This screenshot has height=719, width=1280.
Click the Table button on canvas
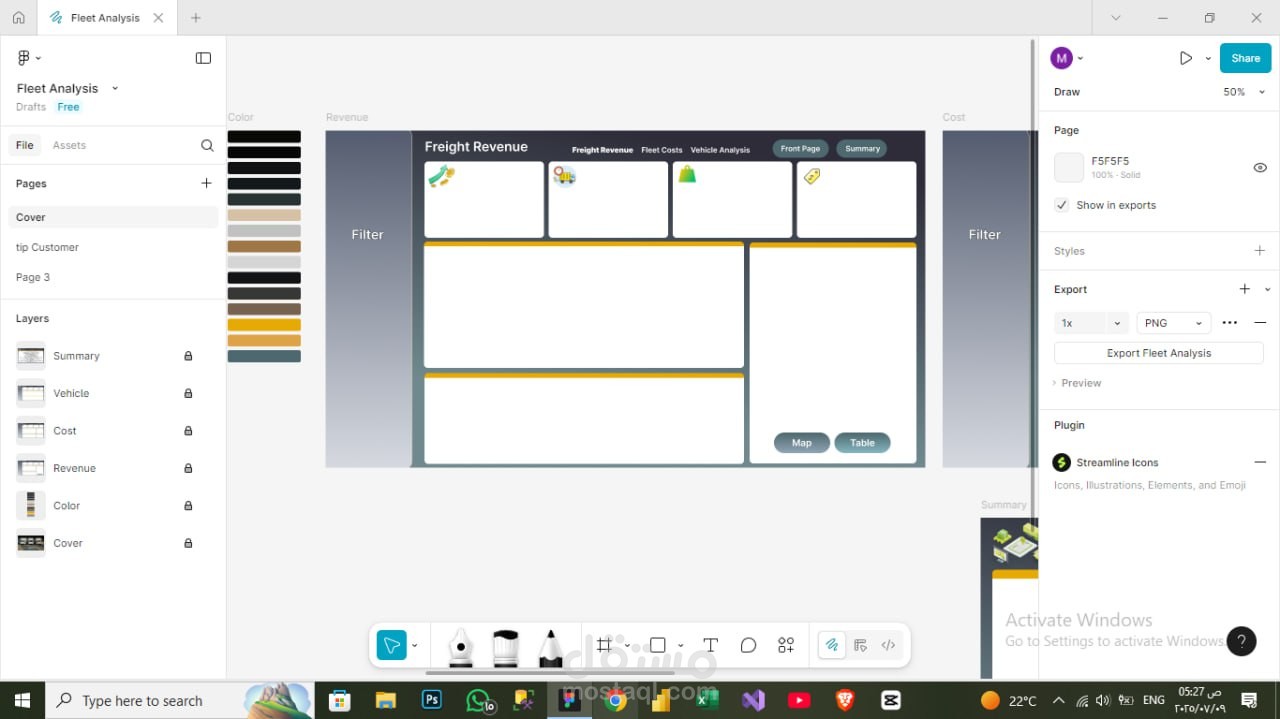pos(862,443)
